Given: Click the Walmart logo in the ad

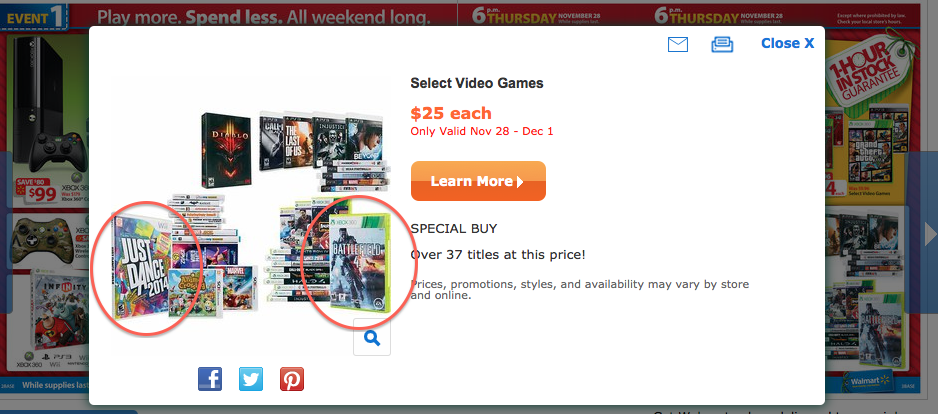Looking at the screenshot, I should (867, 380).
